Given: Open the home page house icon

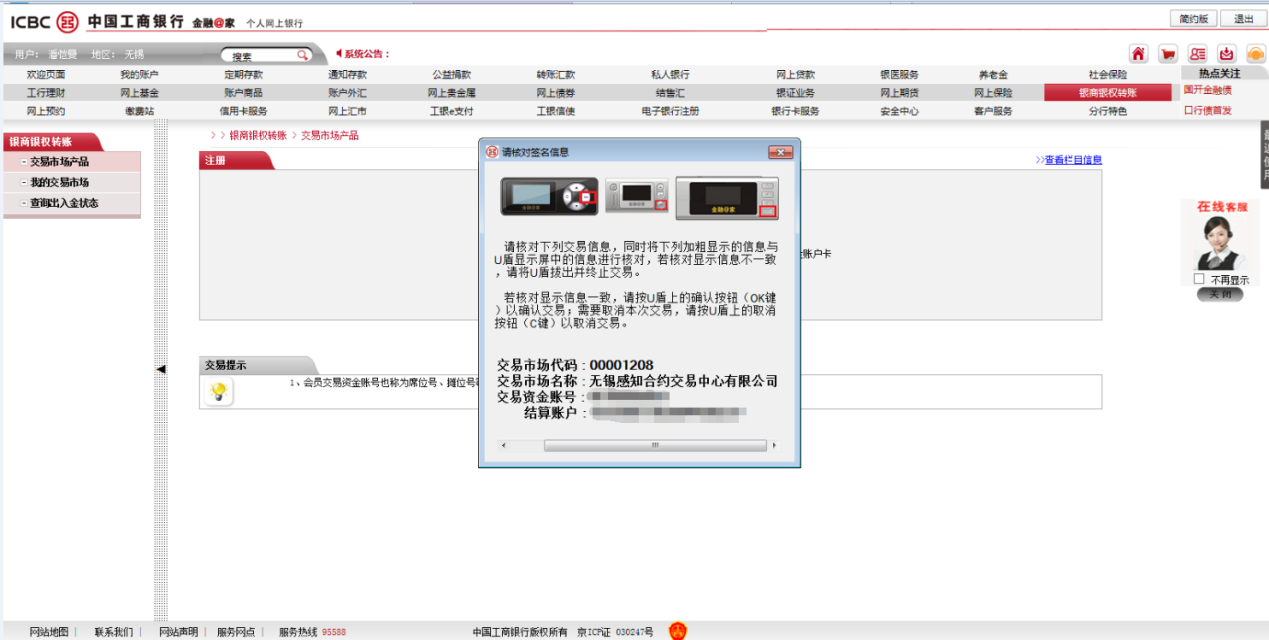Looking at the screenshot, I should coord(1138,54).
